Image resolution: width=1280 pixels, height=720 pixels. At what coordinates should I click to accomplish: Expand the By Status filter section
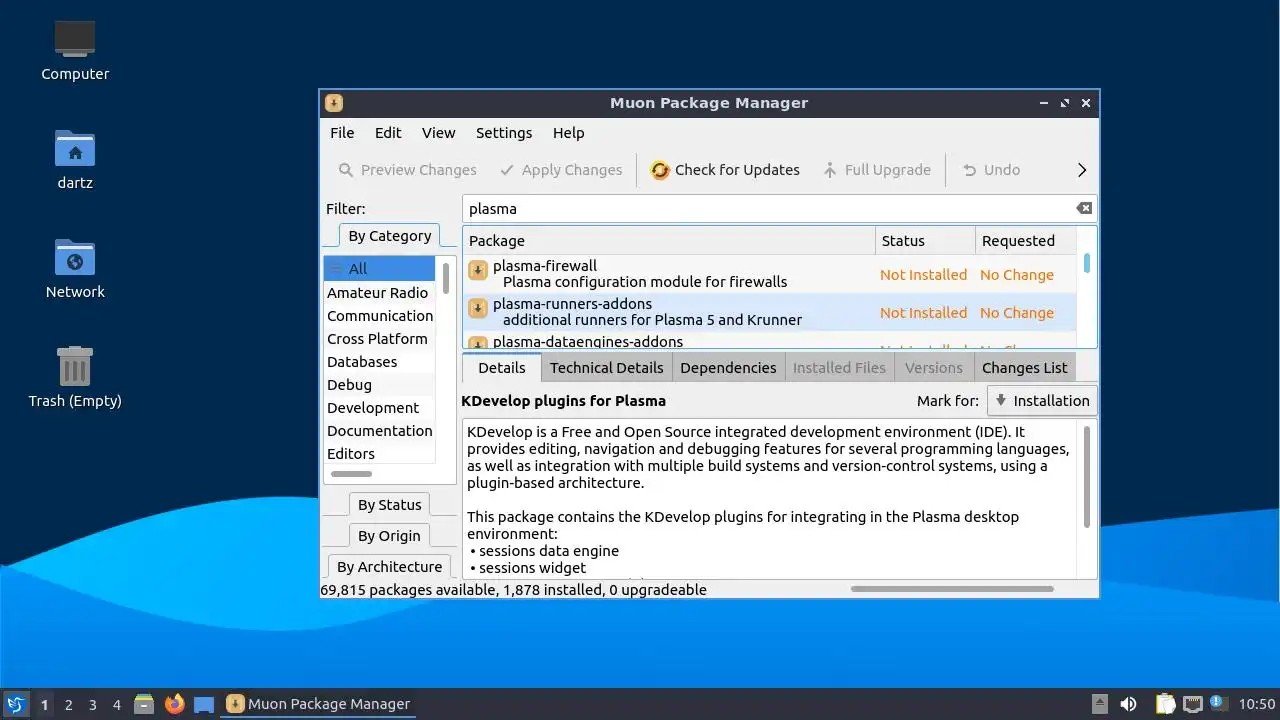(x=389, y=505)
